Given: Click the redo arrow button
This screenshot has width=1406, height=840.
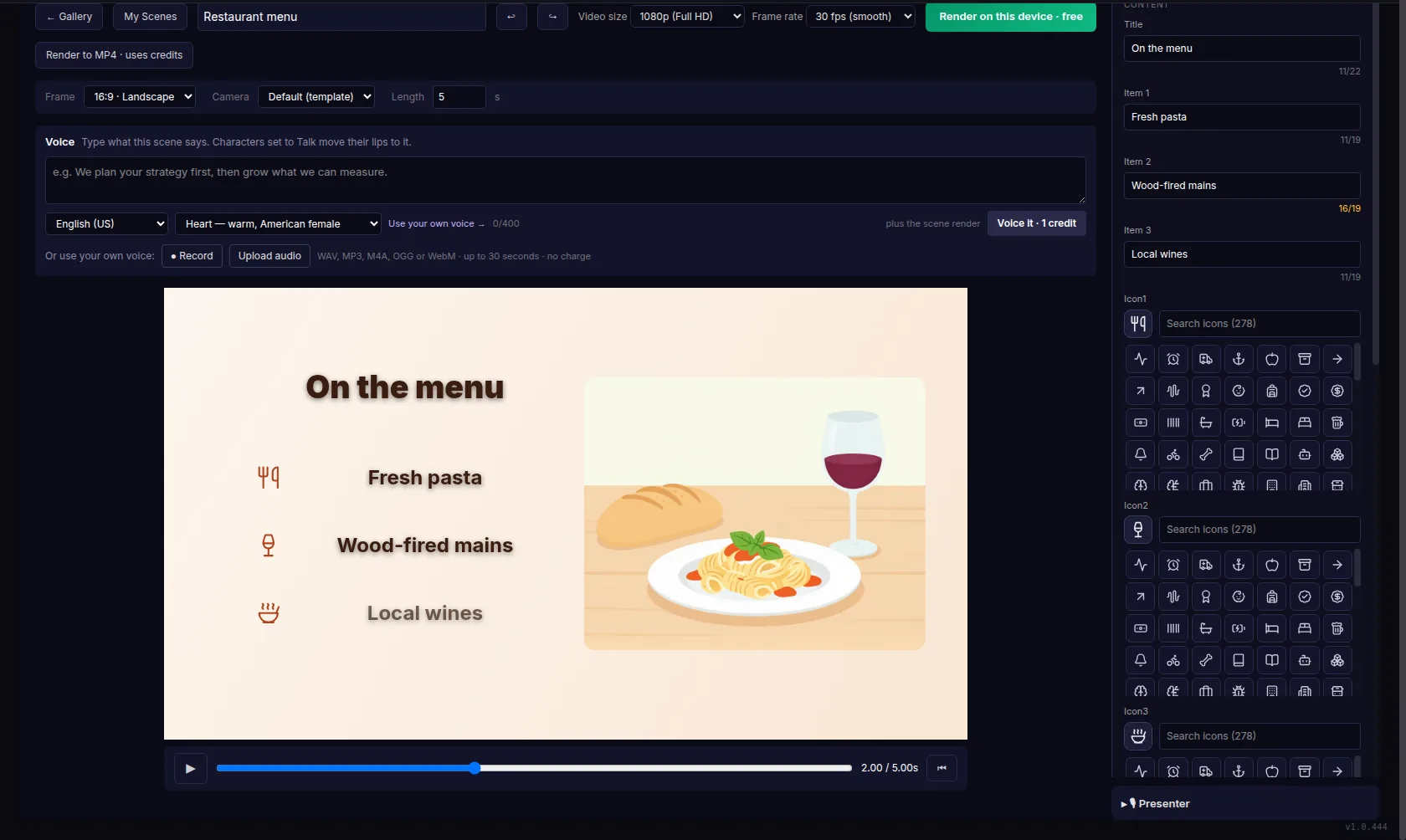Looking at the screenshot, I should pyautogui.click(x=552, y=17).
